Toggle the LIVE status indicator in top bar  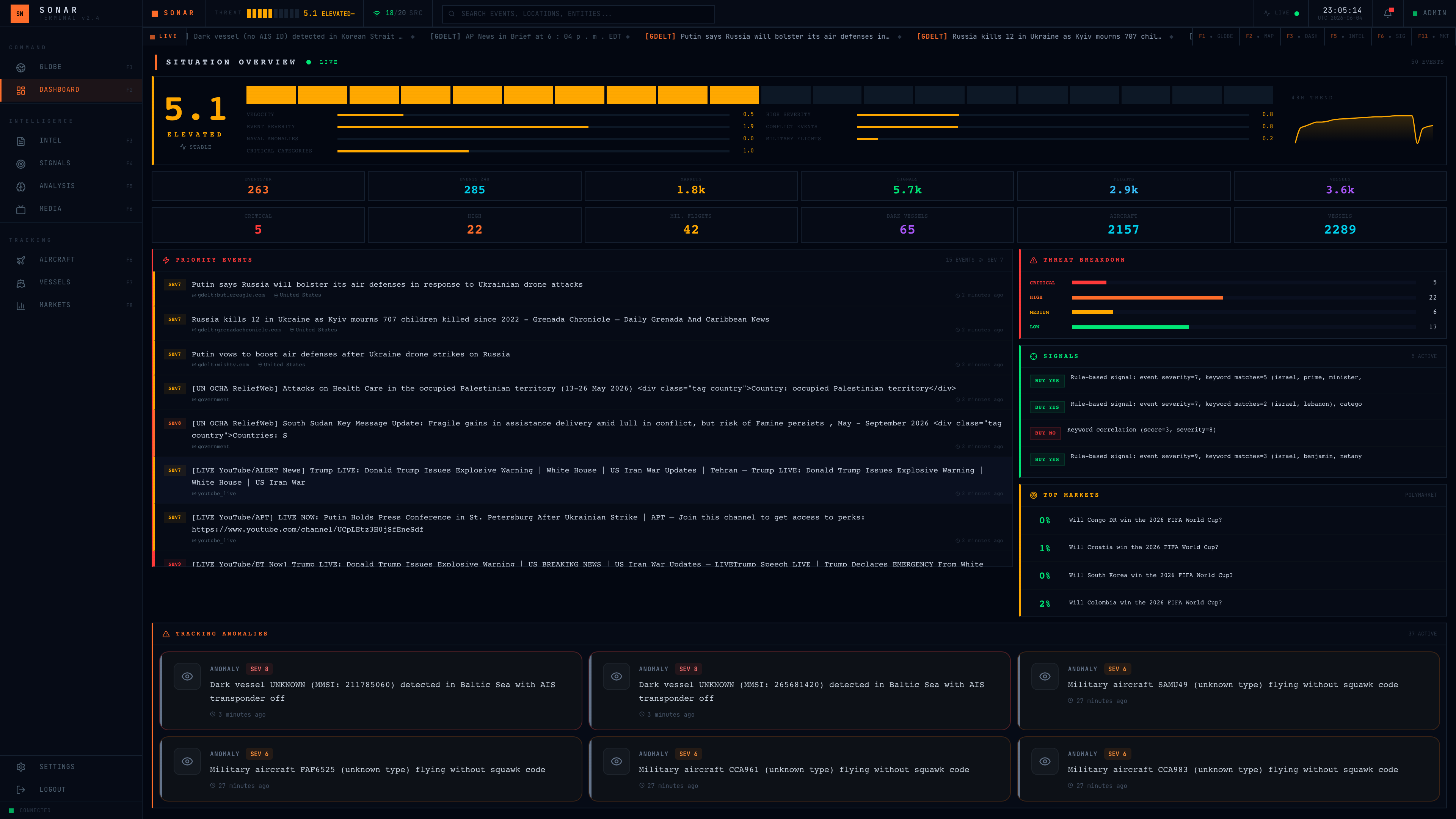(1281, 13)
